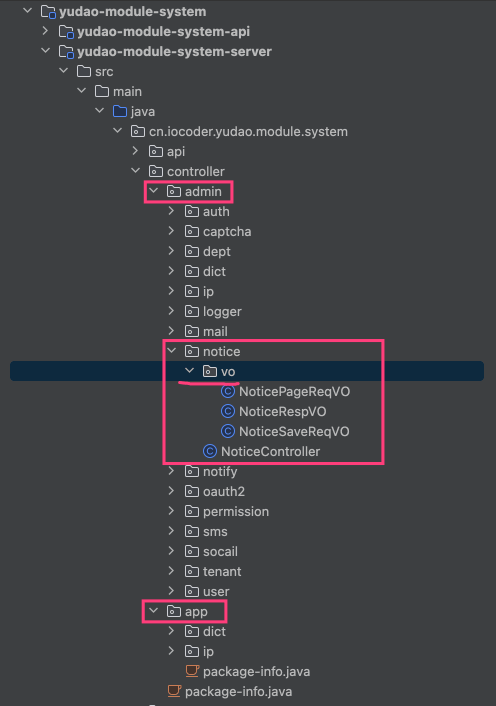
Task: Expand the oauth2 package
Action: 171,491
